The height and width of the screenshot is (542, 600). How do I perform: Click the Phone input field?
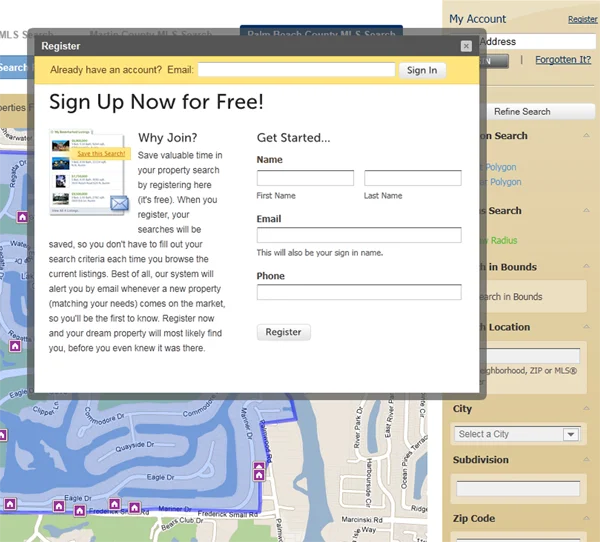point(358,293)
